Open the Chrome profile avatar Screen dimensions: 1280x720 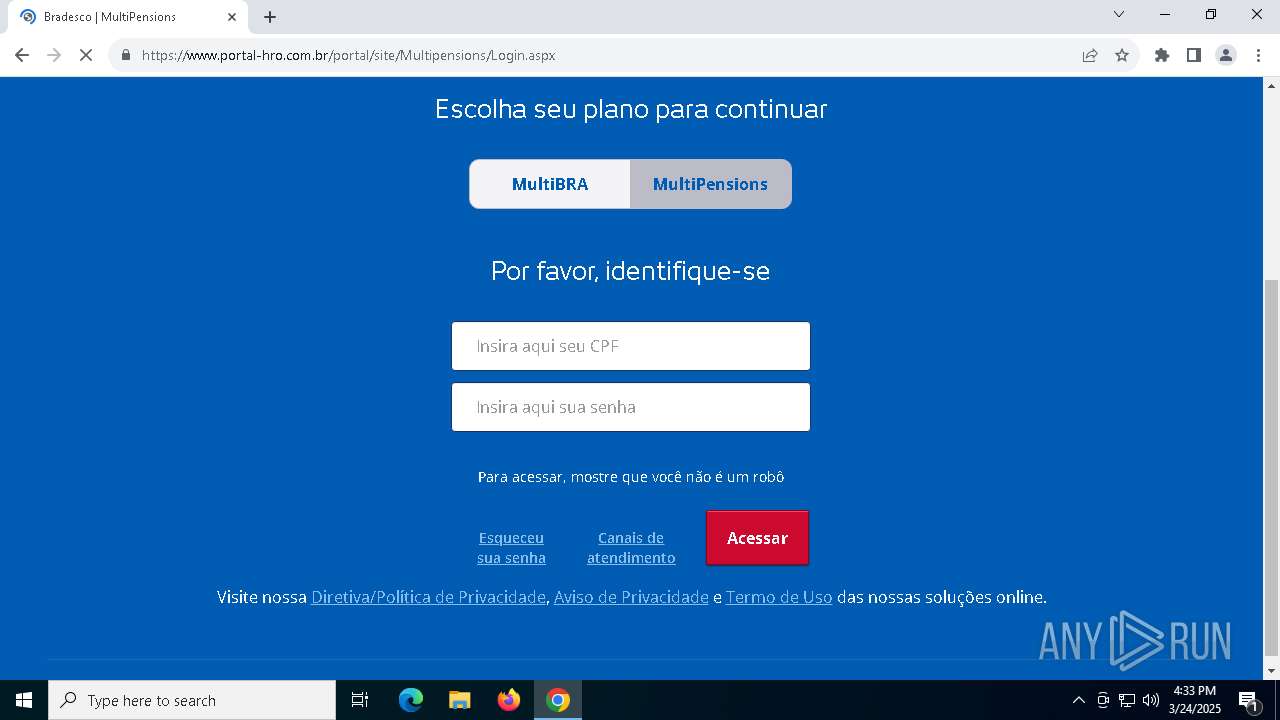pyautogui.click(x=1226, y=55)
